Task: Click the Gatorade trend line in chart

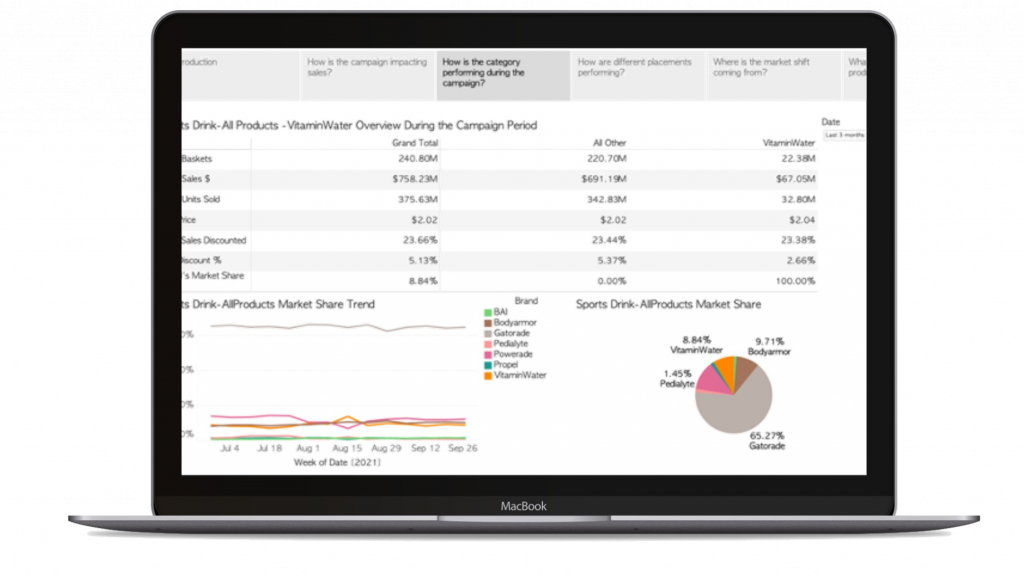Action: [x=338, y=326]
